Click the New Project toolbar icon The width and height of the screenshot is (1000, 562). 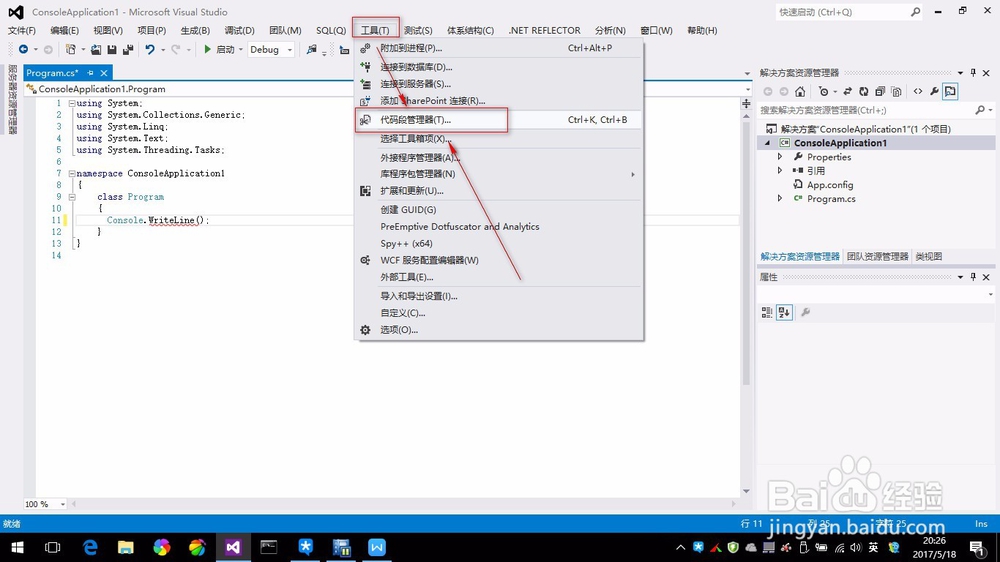(70, 49)
